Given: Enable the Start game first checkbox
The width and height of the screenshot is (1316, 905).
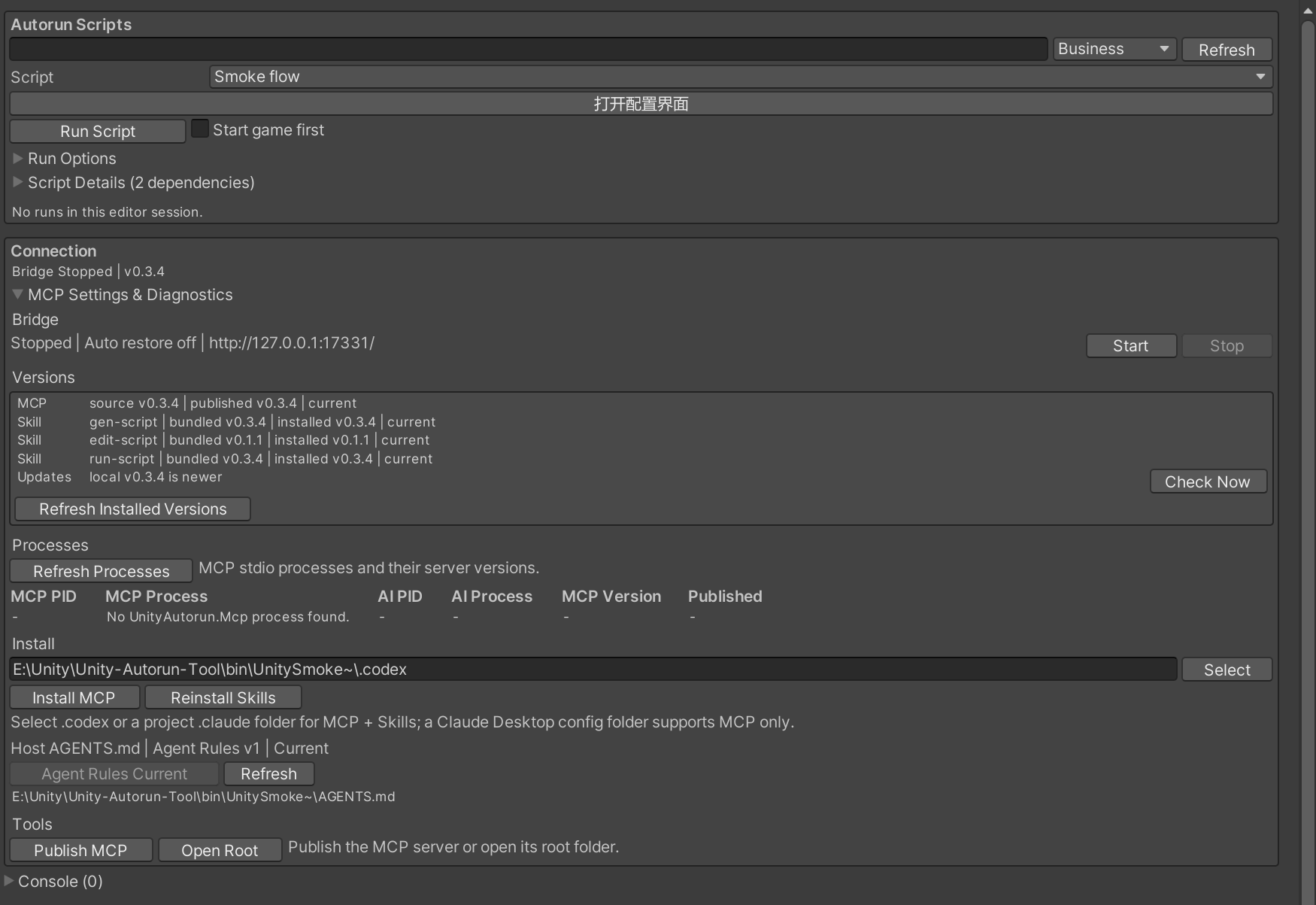Looking at the screenshot, I should point(199,129).
